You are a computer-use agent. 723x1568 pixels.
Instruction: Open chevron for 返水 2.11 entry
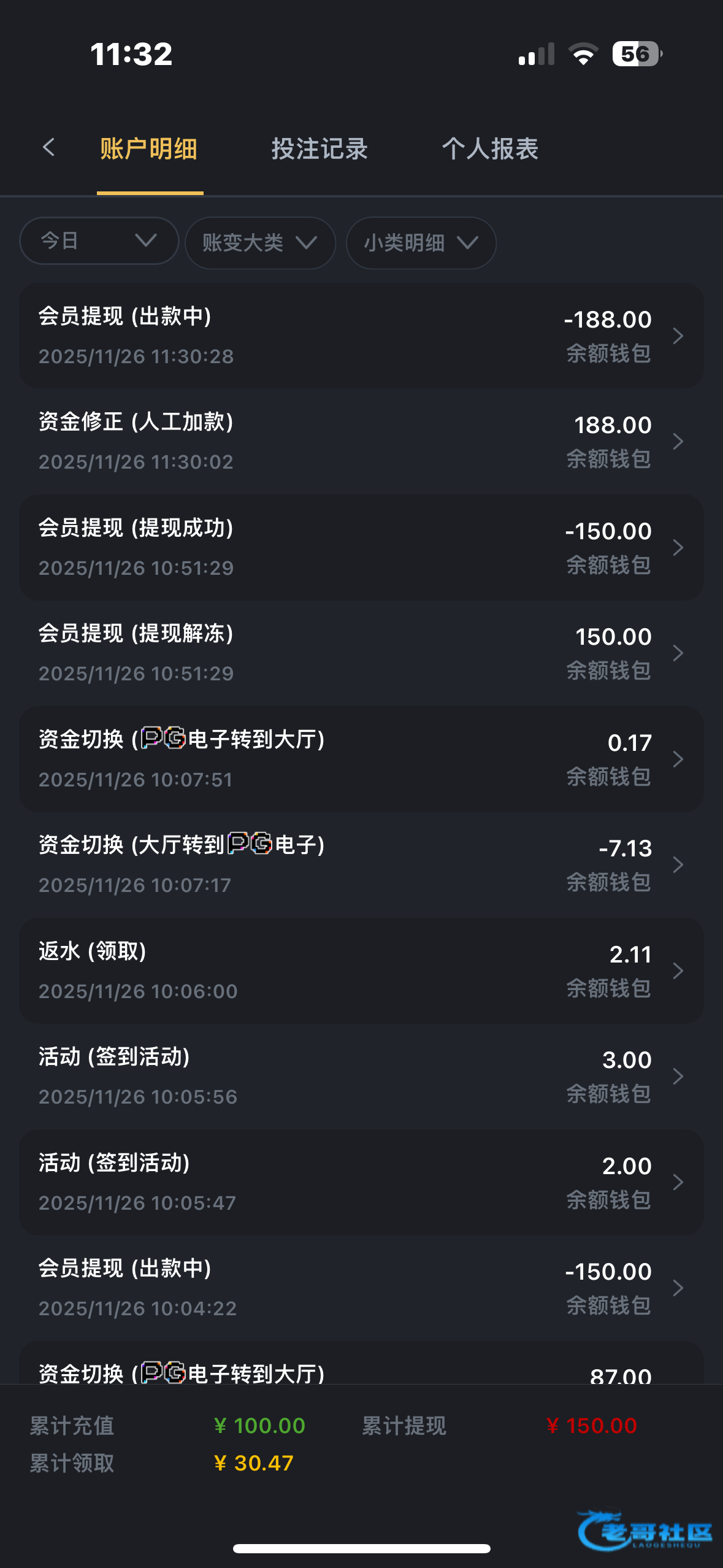point(678,970)
